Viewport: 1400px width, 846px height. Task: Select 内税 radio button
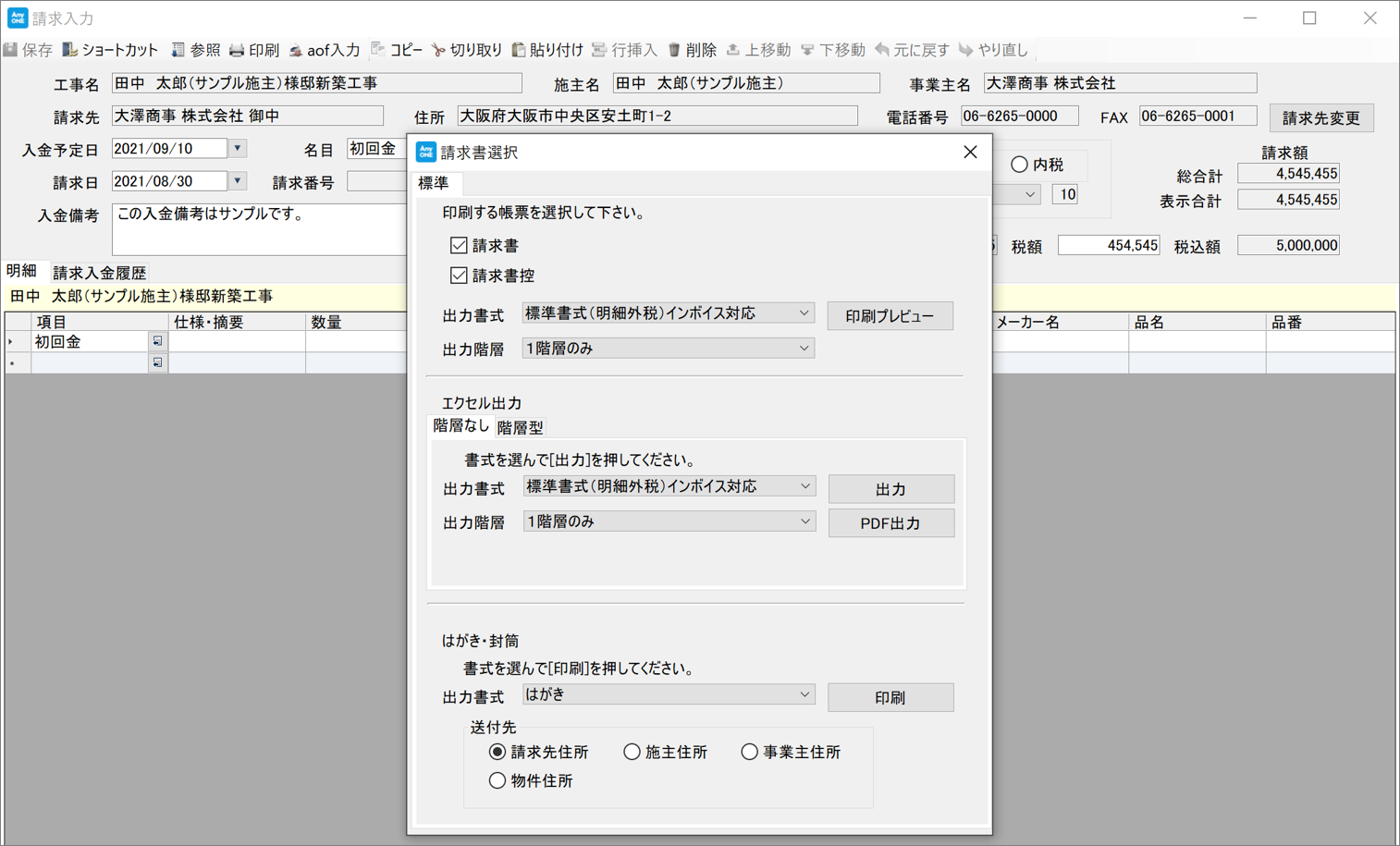pos(1019,165)
